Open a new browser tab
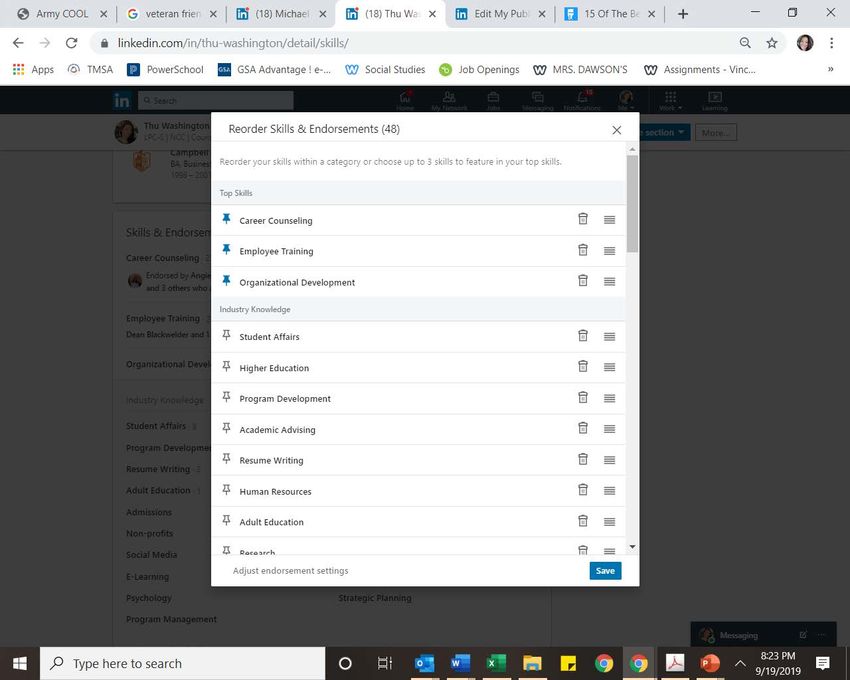Viewport: 850px width, 680px height. 683,14
